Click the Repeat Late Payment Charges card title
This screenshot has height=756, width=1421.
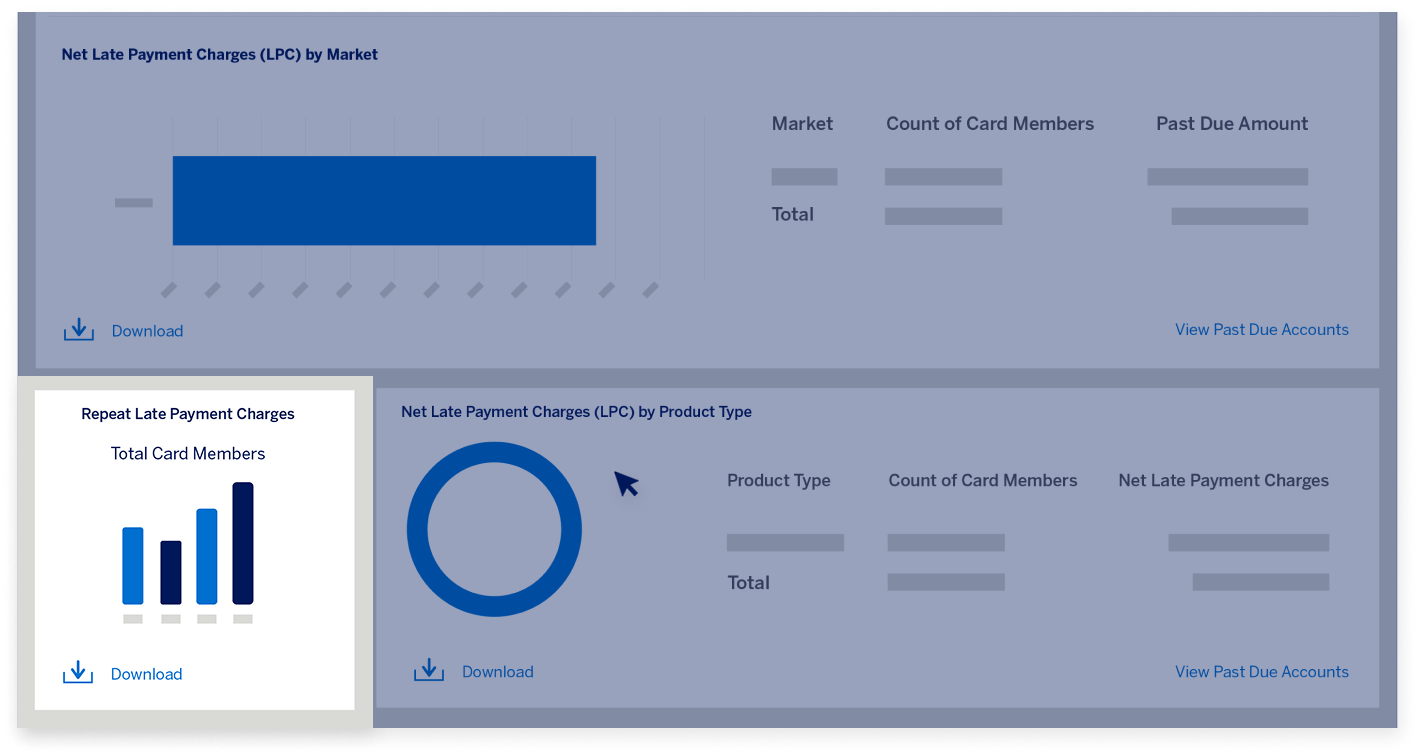(187, 413)
